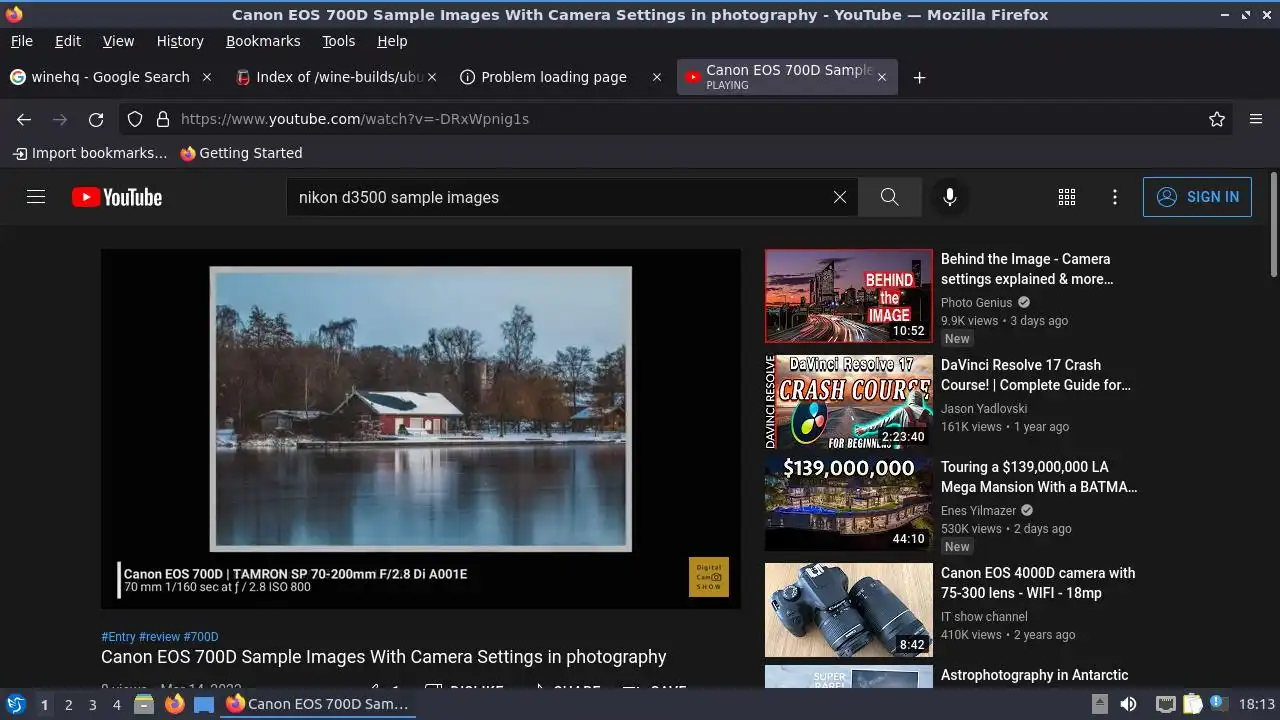Open the Edit menu

coord(68,41)
